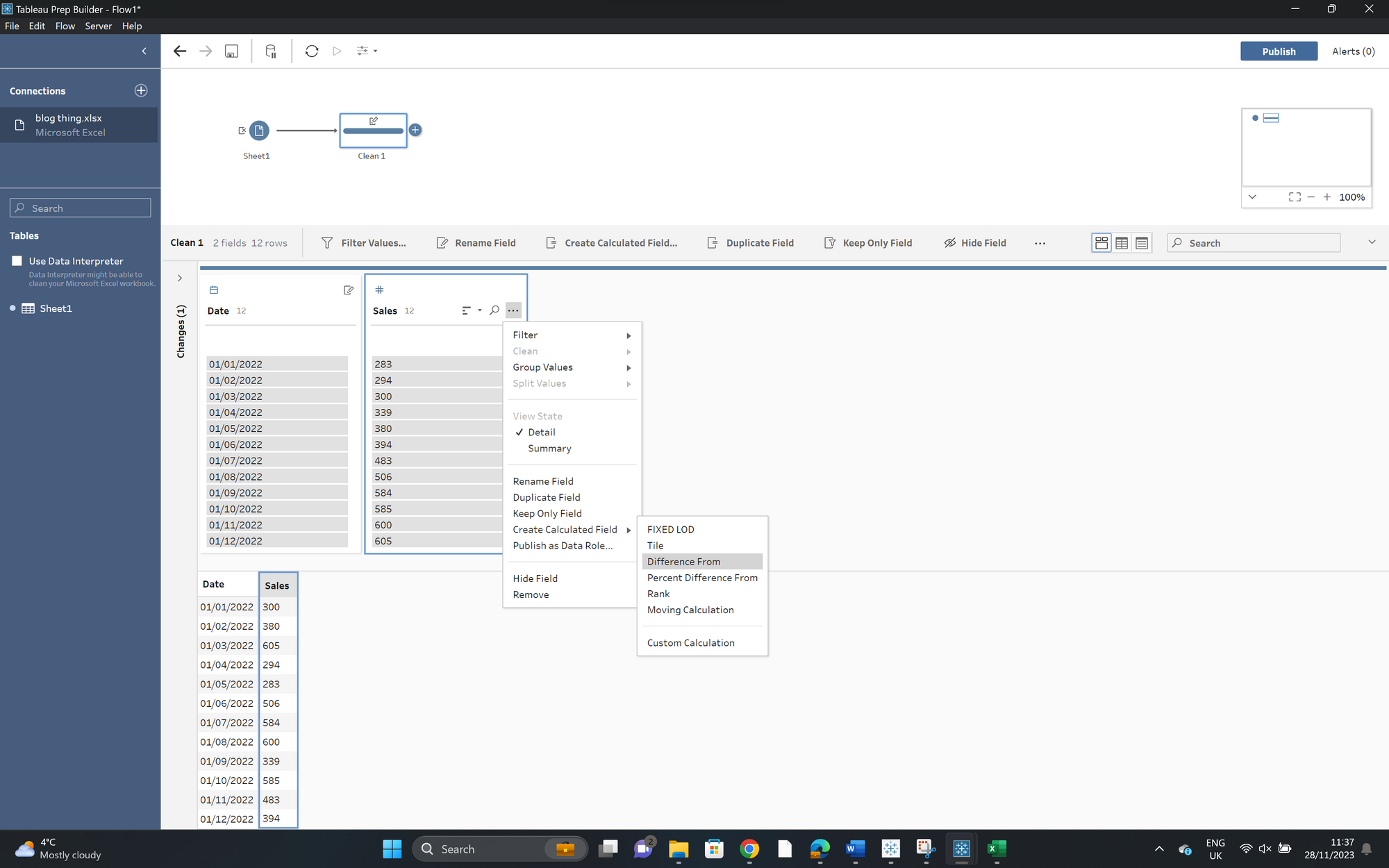Screen dimensions: 1389x868
Task: Select Detail view state option
Action: 541,432
